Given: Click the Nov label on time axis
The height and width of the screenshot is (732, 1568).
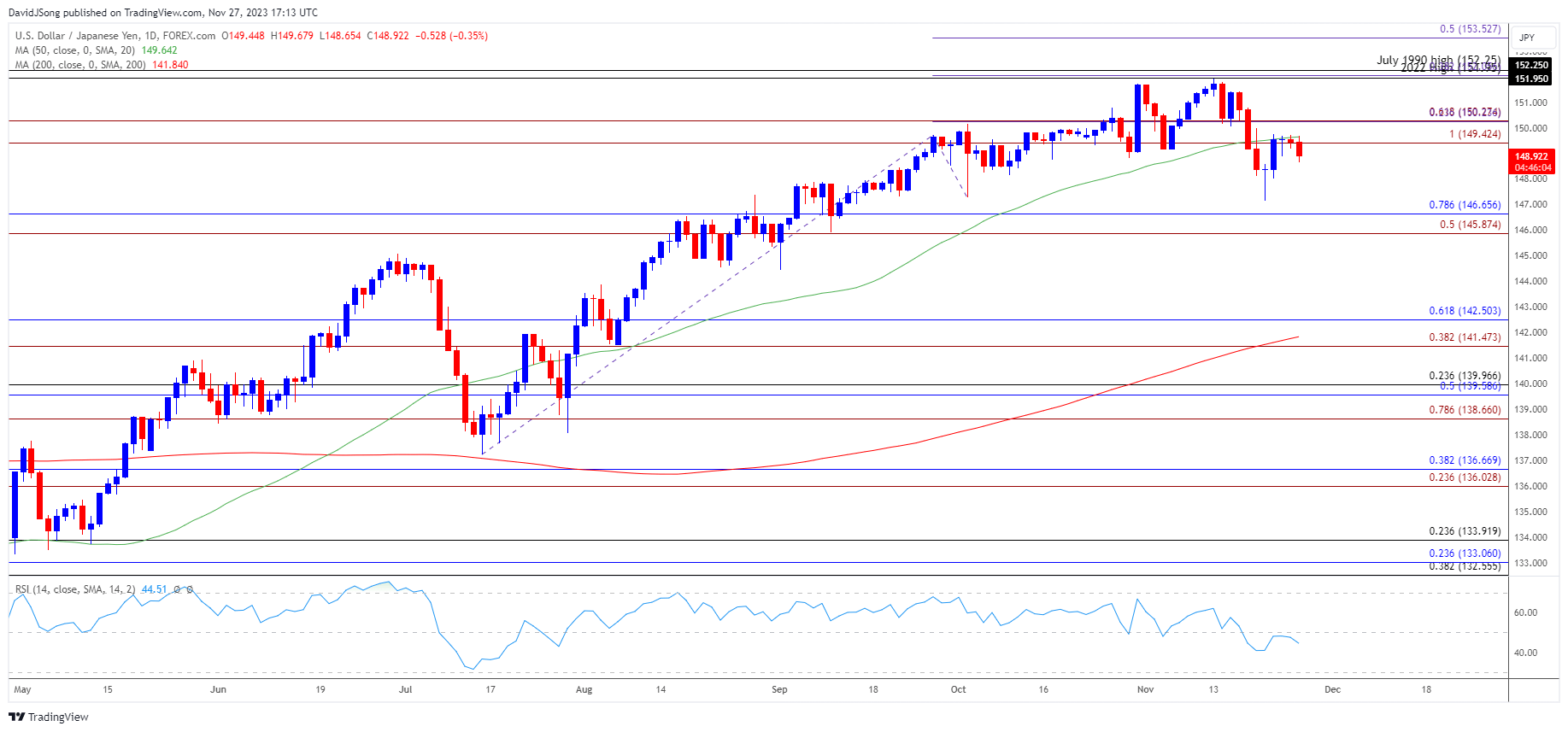Looking at the screenshot, I should coord(1145,689).
